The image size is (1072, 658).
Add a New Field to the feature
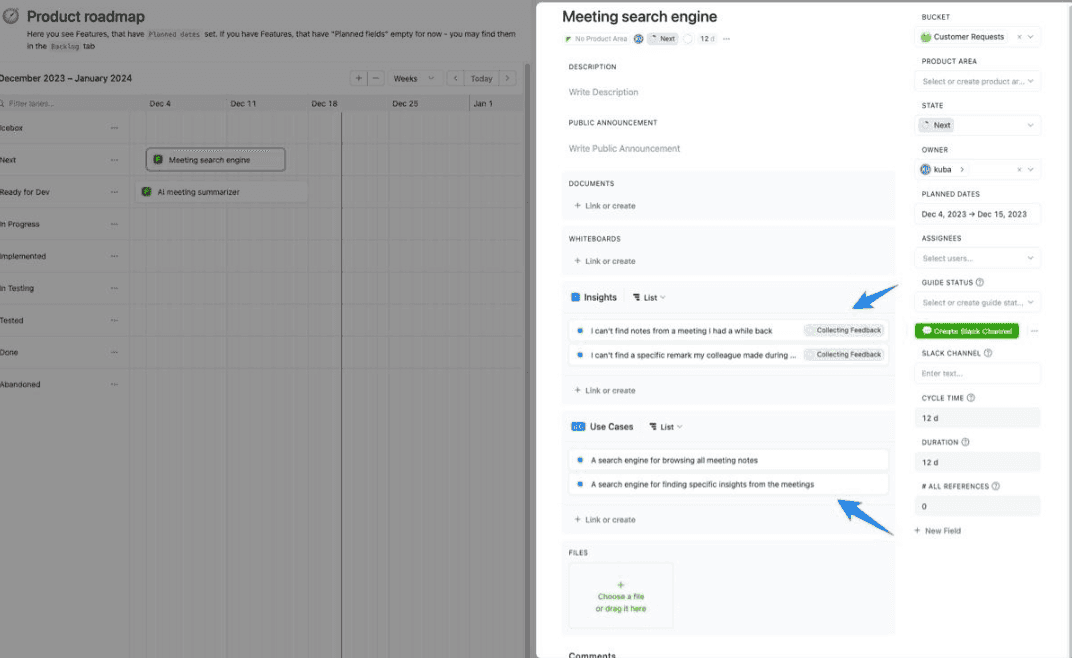[938, 531]
